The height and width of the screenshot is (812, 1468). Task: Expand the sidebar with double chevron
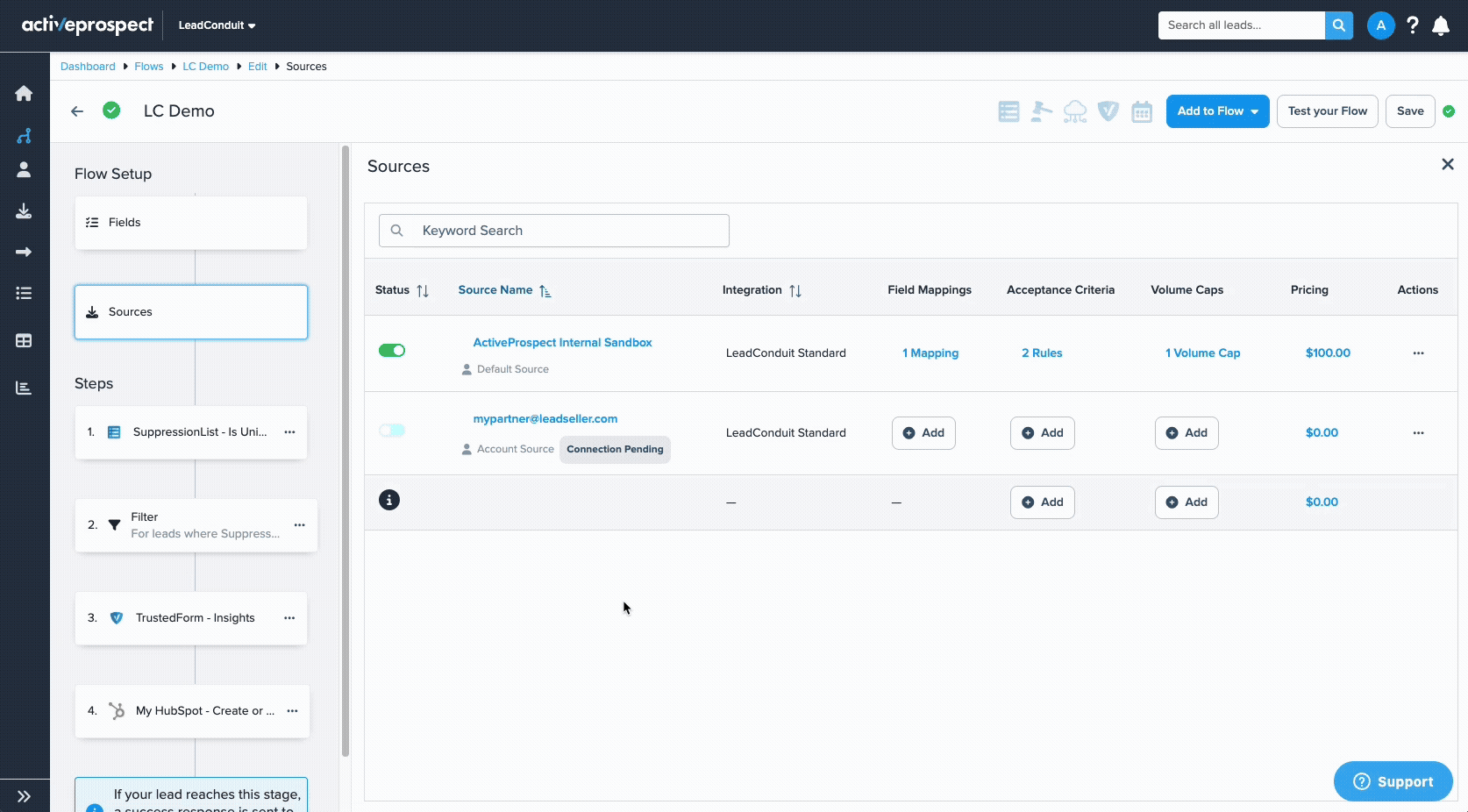(24, 796)
